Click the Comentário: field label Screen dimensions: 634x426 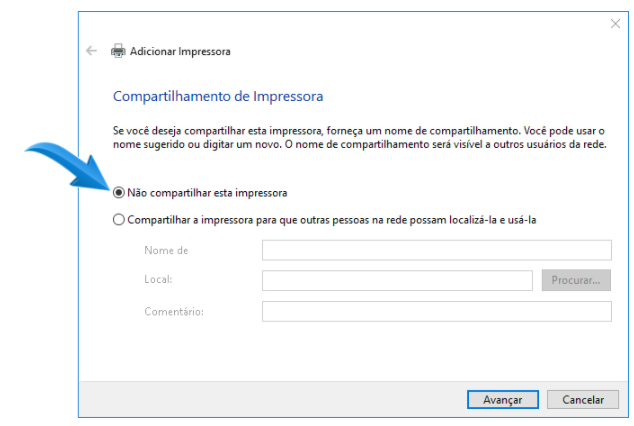[174, 312]
